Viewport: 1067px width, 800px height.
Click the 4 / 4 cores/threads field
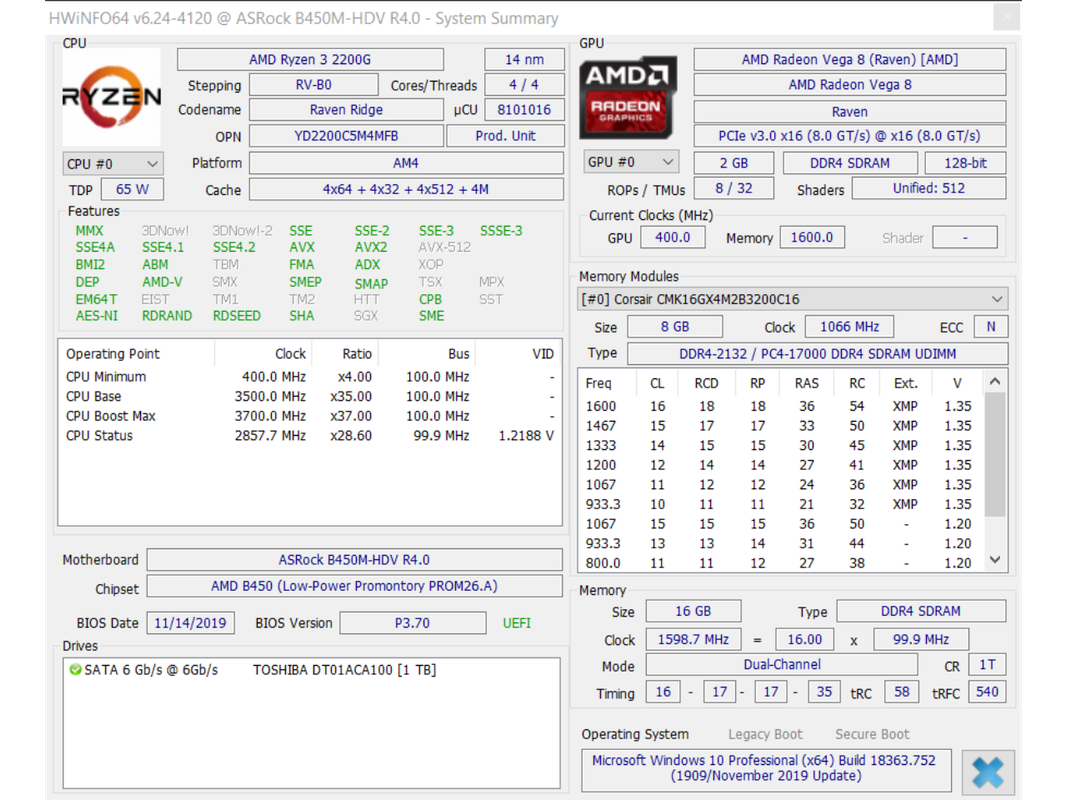(525, 85)
